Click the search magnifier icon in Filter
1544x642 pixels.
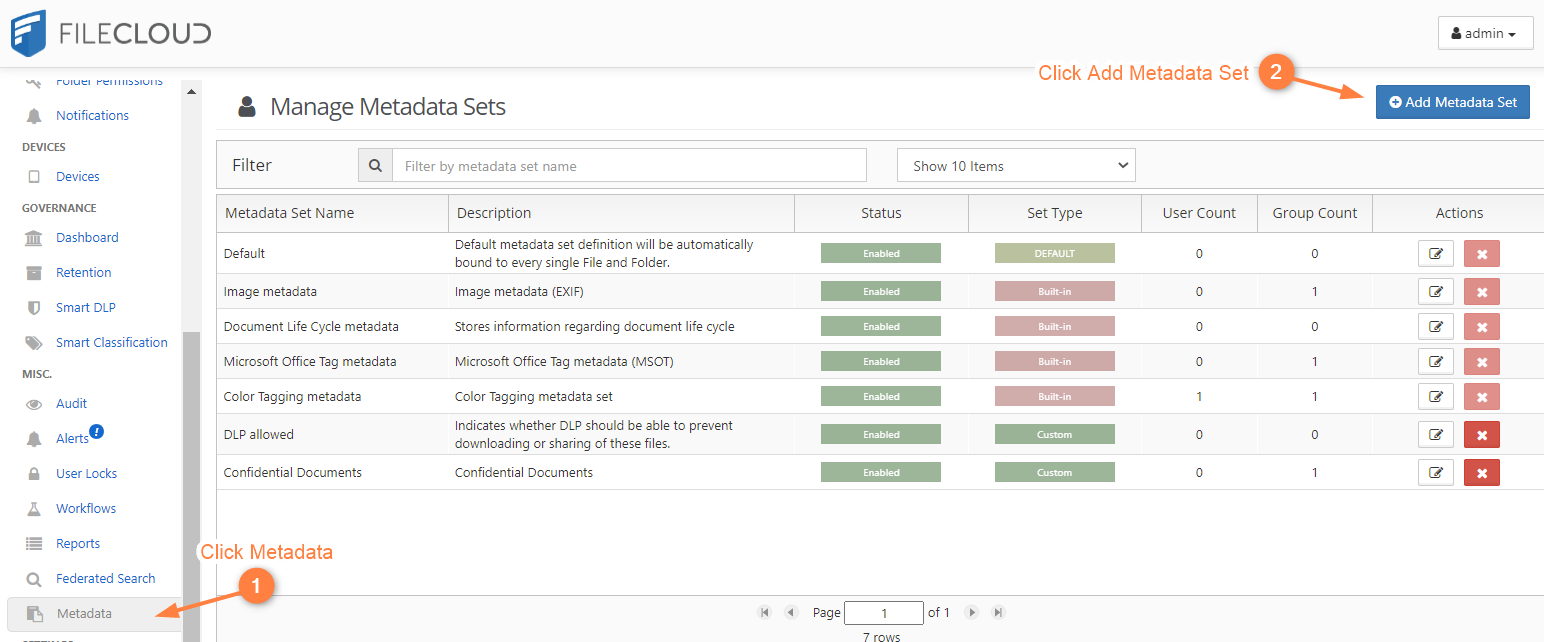tap(375, 166)
